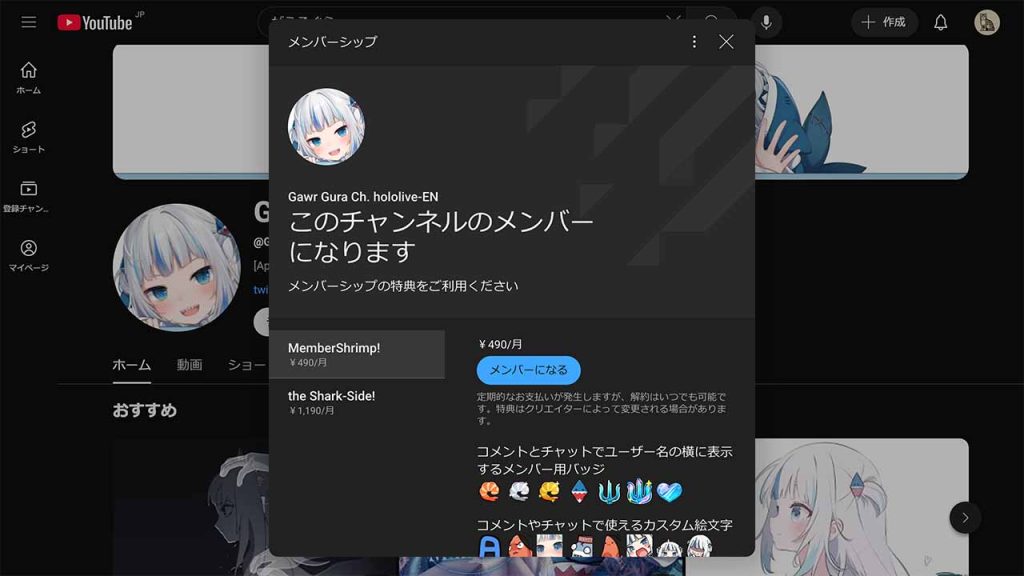Open マイページ in the sidebar
Screen dimensions: 1024x576
pos(29,255)
